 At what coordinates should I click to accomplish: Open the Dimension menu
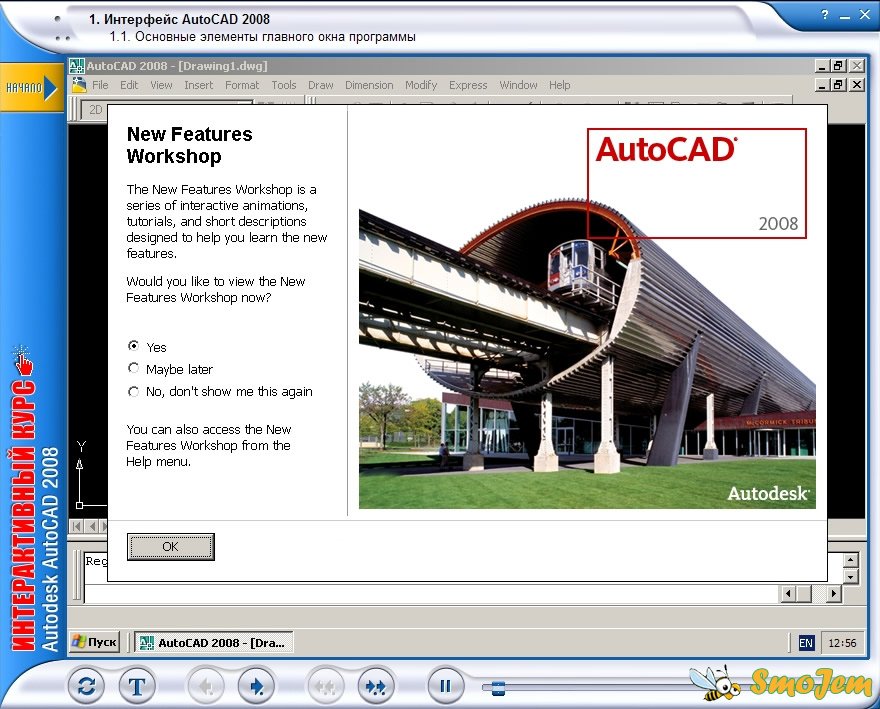coord(369,85)
